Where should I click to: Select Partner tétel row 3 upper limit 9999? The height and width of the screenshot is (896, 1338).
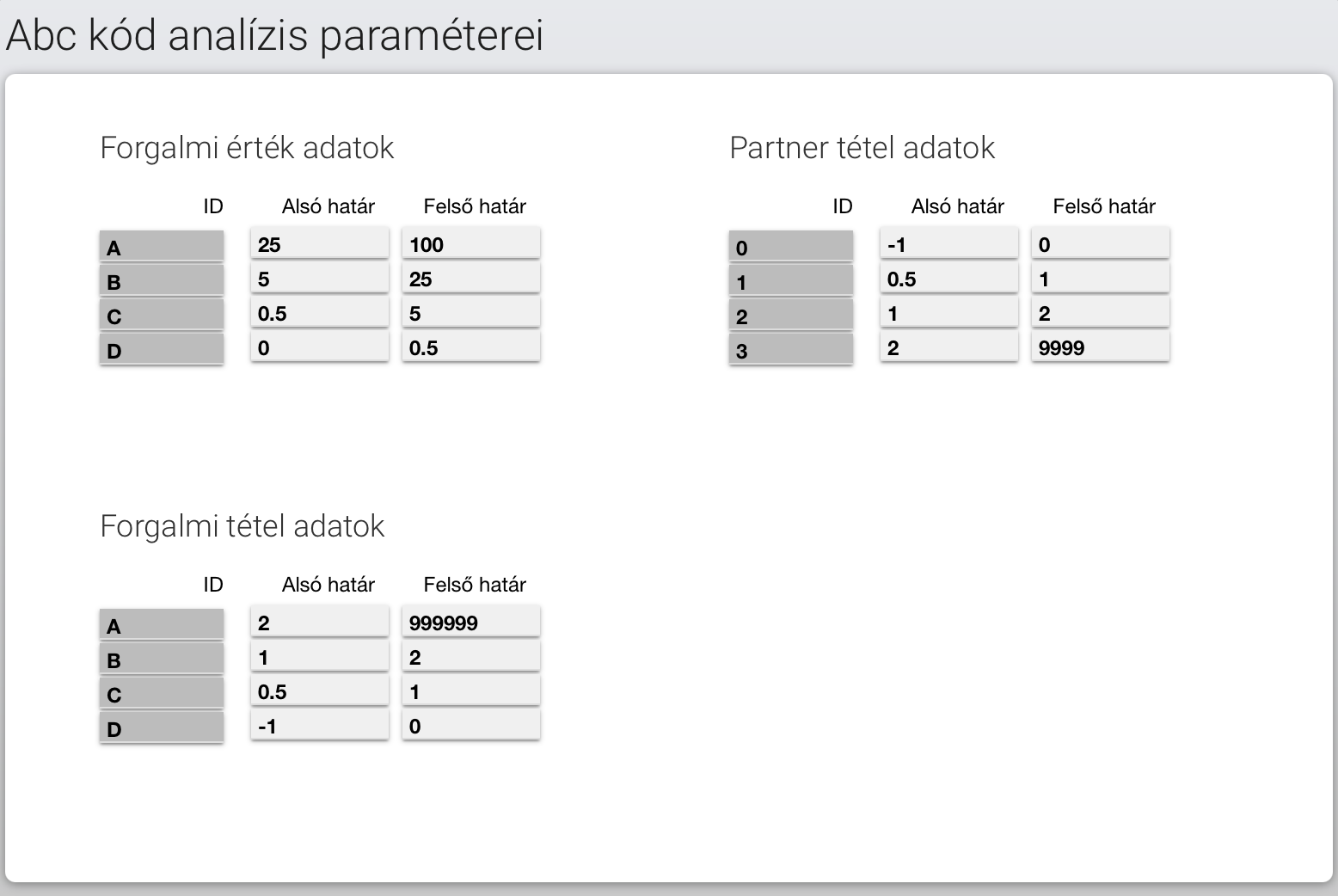(1101, 347)
